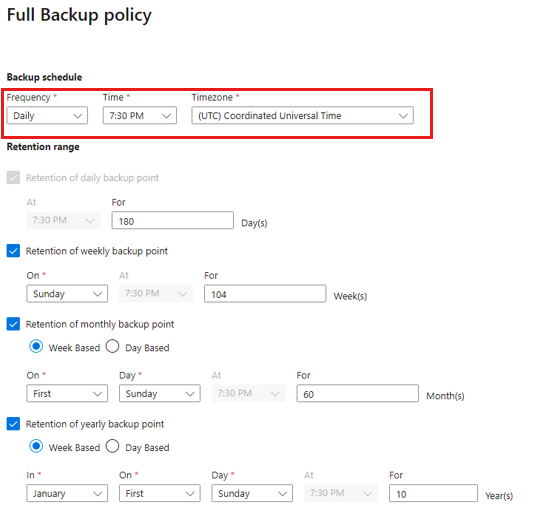Click the daily retention Day(s) field with 180
545x506 pixels.
click(172, 220)
